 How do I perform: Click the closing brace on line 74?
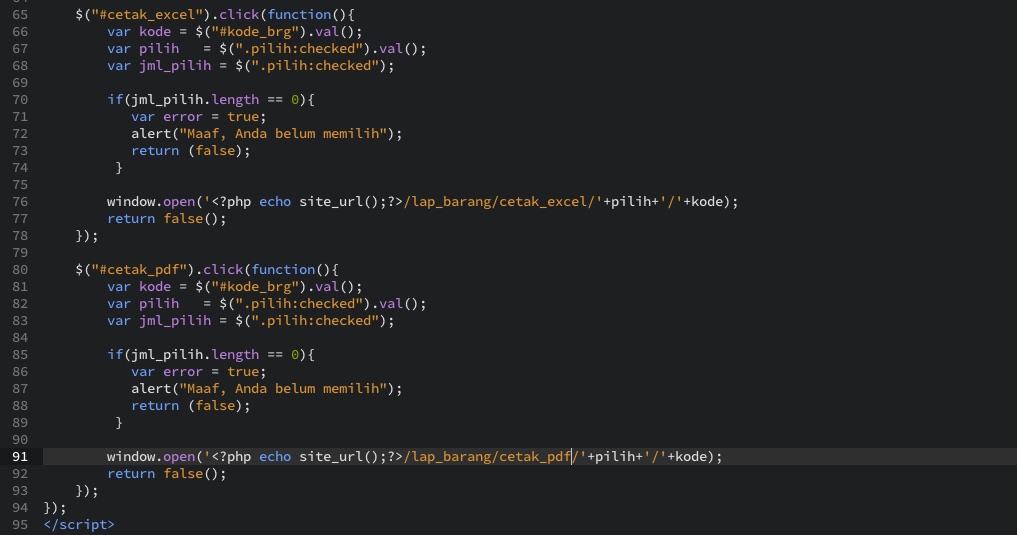point(119,167)
